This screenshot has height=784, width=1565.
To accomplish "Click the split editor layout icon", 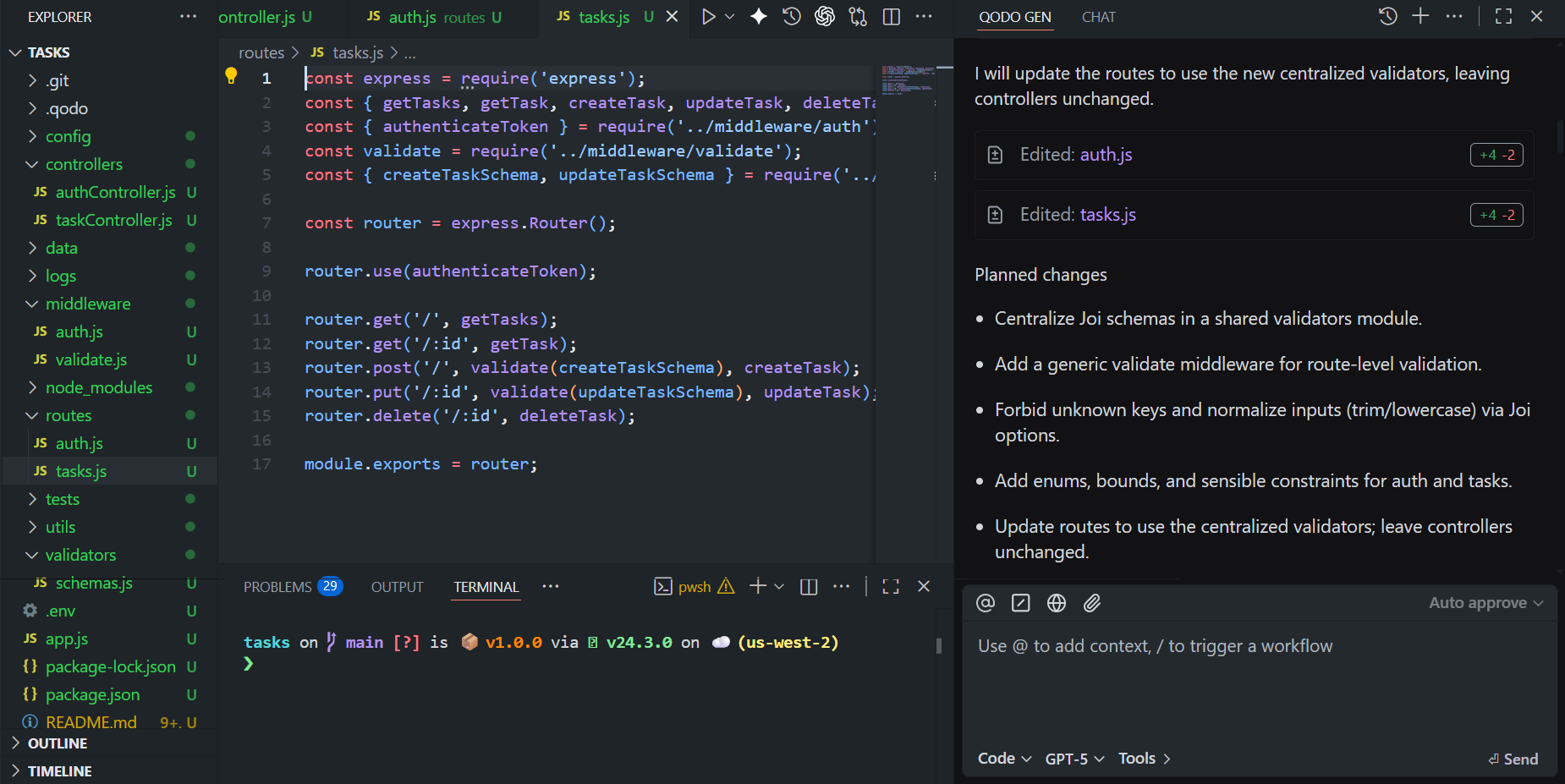I will [891, 17].
